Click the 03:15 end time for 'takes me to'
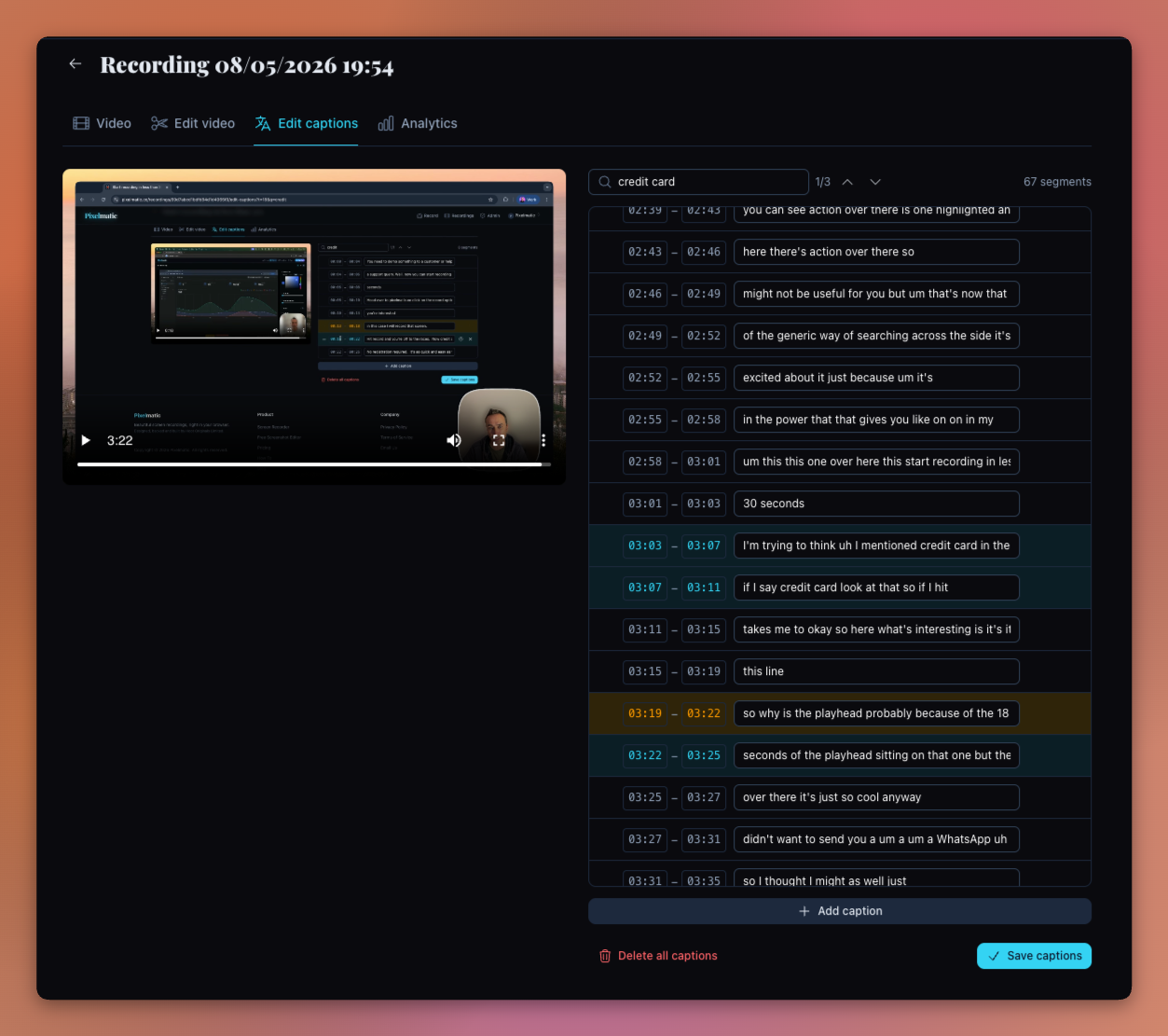This screenshot has width=1168, height=1036. 704,629
